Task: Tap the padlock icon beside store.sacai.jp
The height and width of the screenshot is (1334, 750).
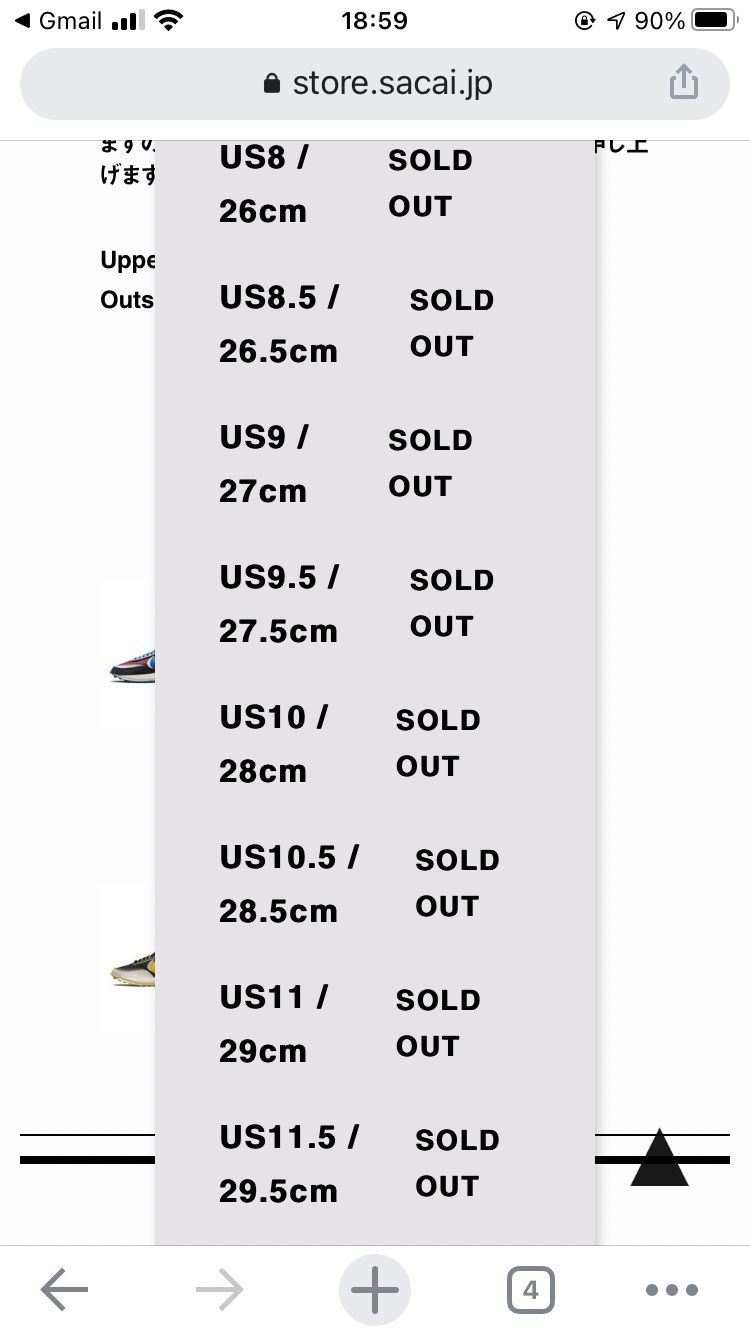Action: coord(272,83)
